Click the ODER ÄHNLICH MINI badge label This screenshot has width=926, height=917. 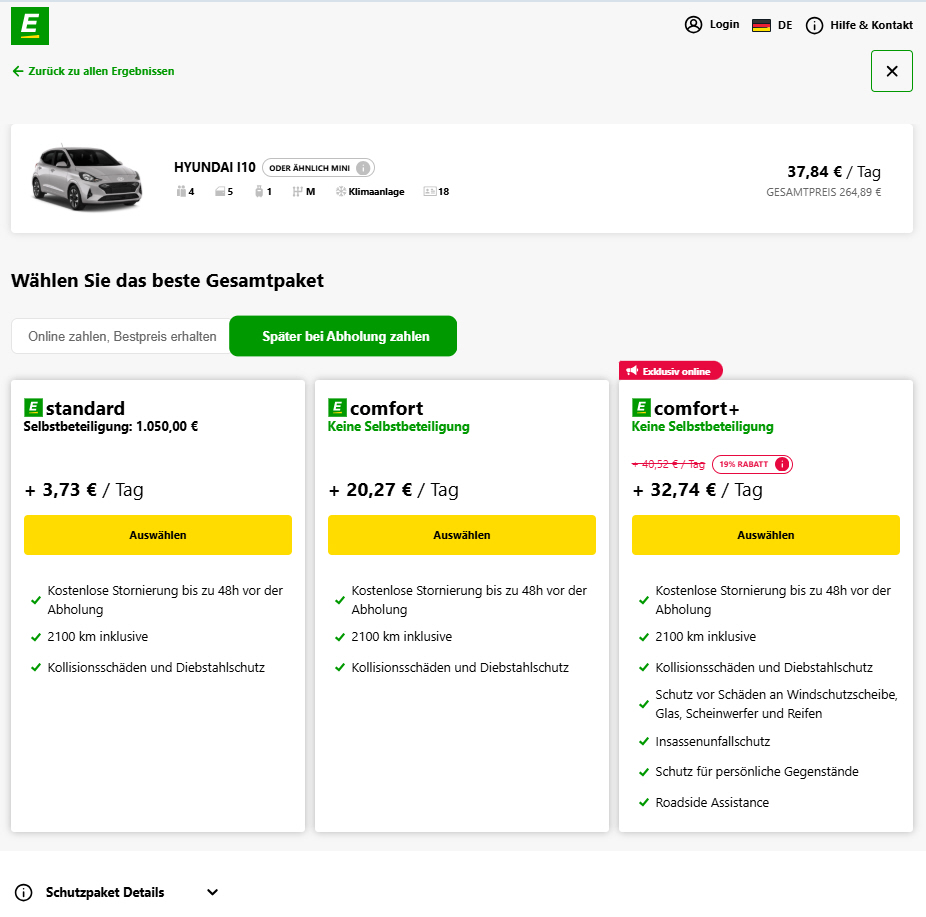point(309,168)
